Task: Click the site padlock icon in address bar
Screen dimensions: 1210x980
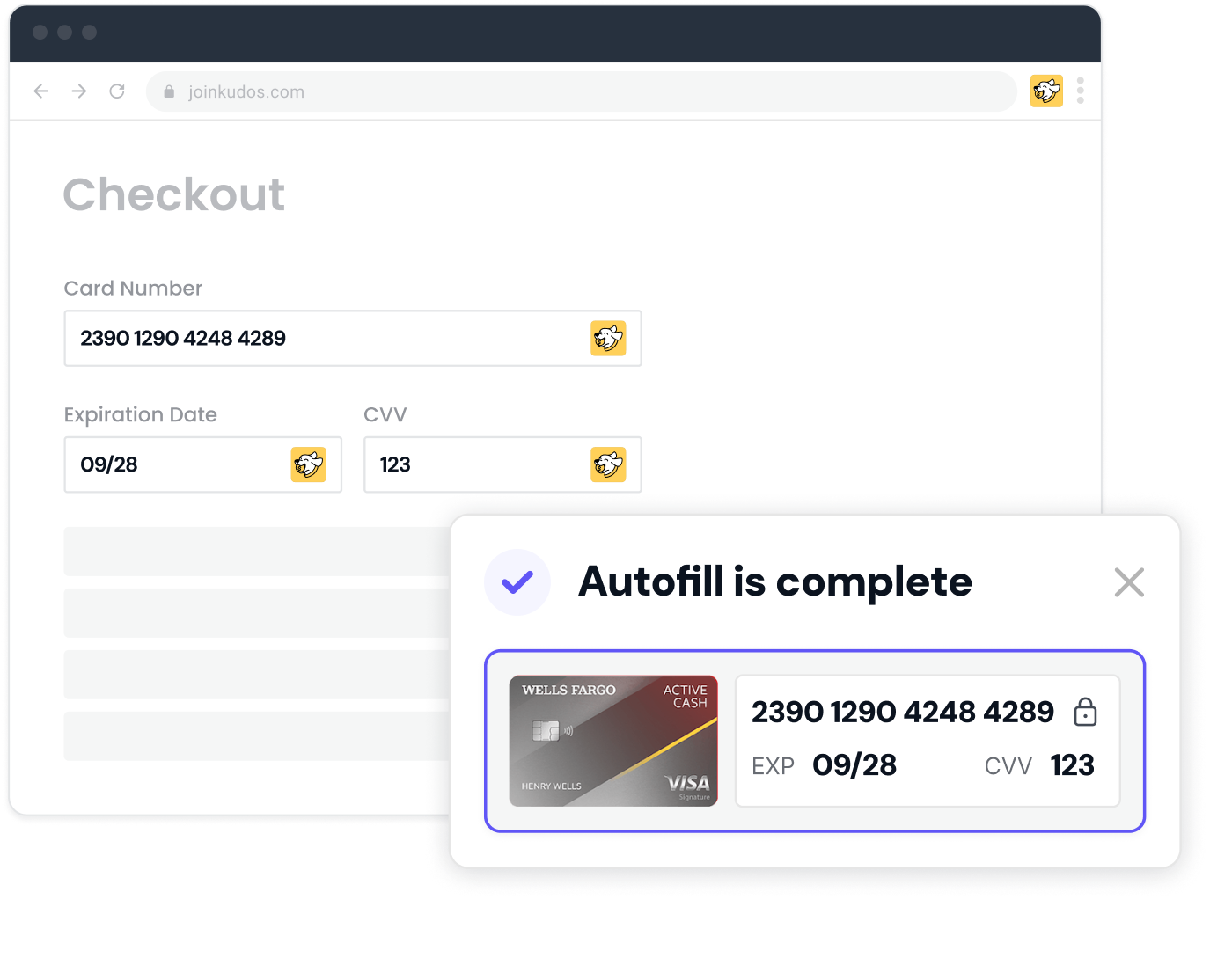Action: point(169,91)
